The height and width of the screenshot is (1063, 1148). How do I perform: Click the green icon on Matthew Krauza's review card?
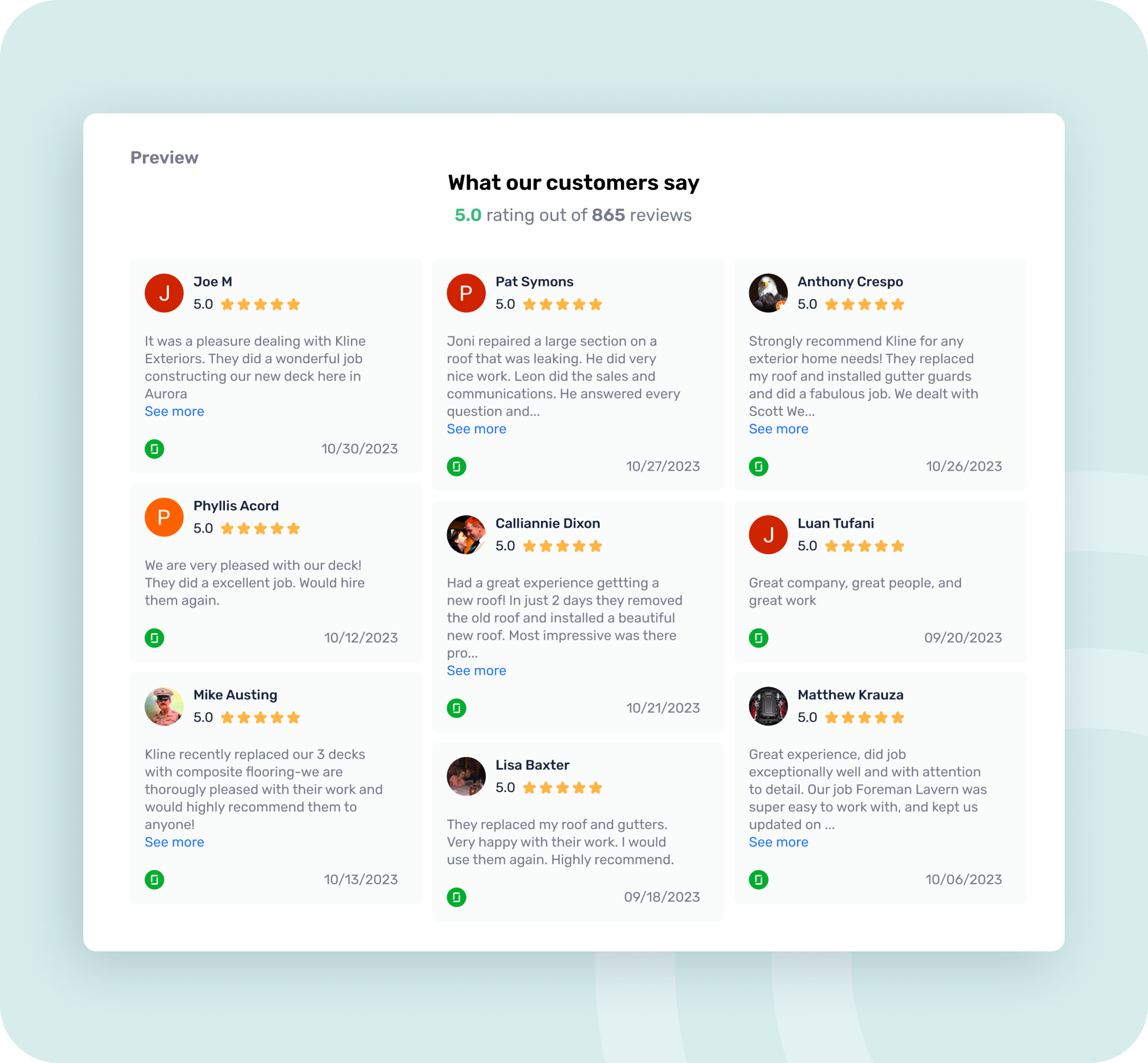pos(759,879)
